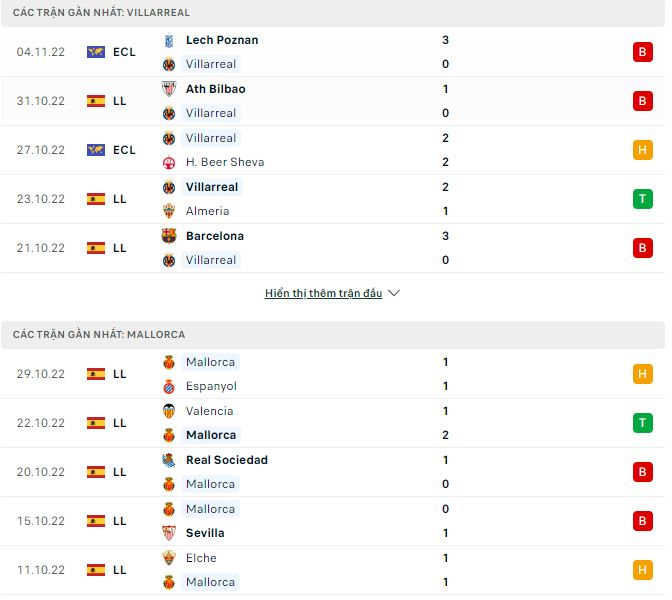Click the Elche club crest

[169, 558]
